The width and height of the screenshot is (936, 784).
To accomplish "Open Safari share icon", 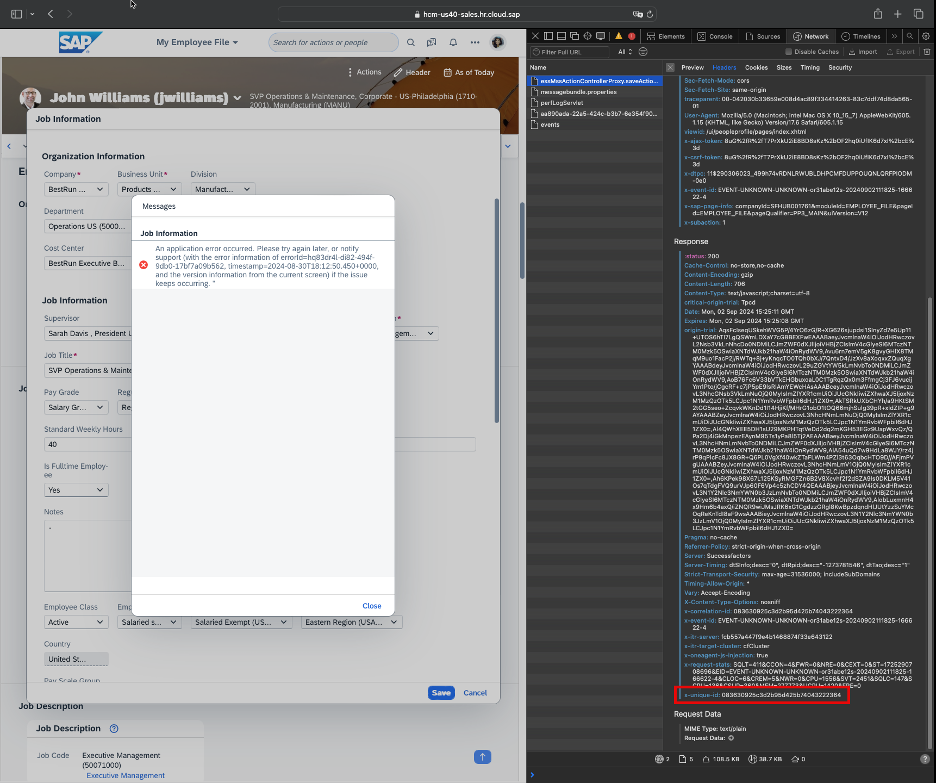I will [x=878, y=14].
